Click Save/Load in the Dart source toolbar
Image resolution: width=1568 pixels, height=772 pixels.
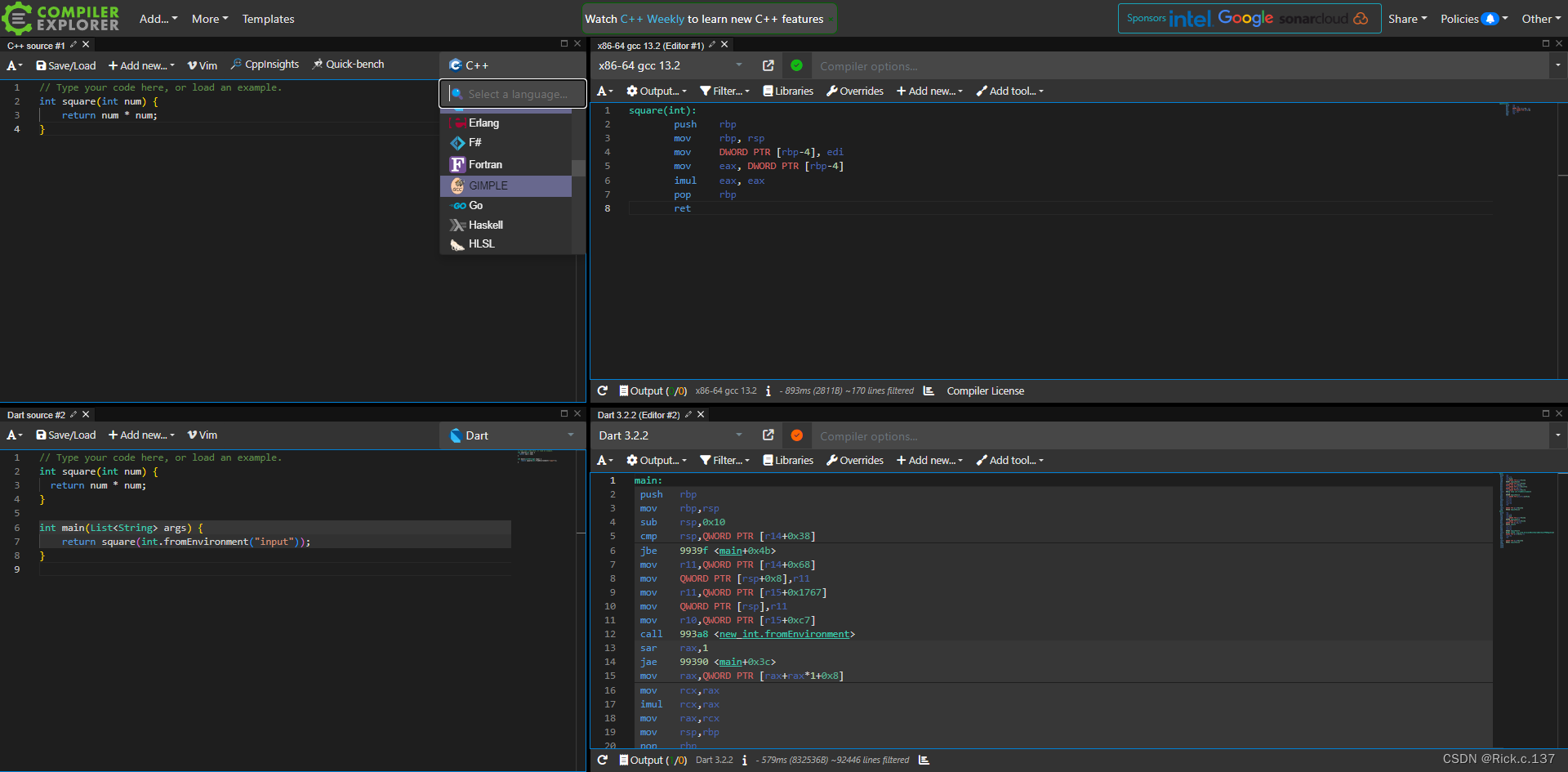click(x=65, y=435)
